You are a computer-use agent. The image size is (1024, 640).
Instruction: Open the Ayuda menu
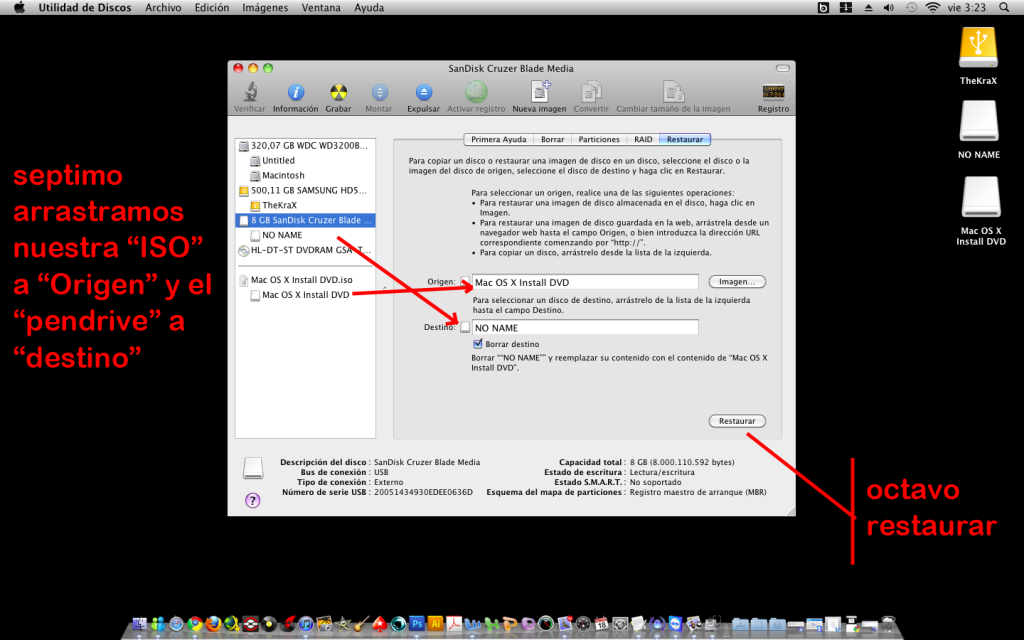(369, 8)
